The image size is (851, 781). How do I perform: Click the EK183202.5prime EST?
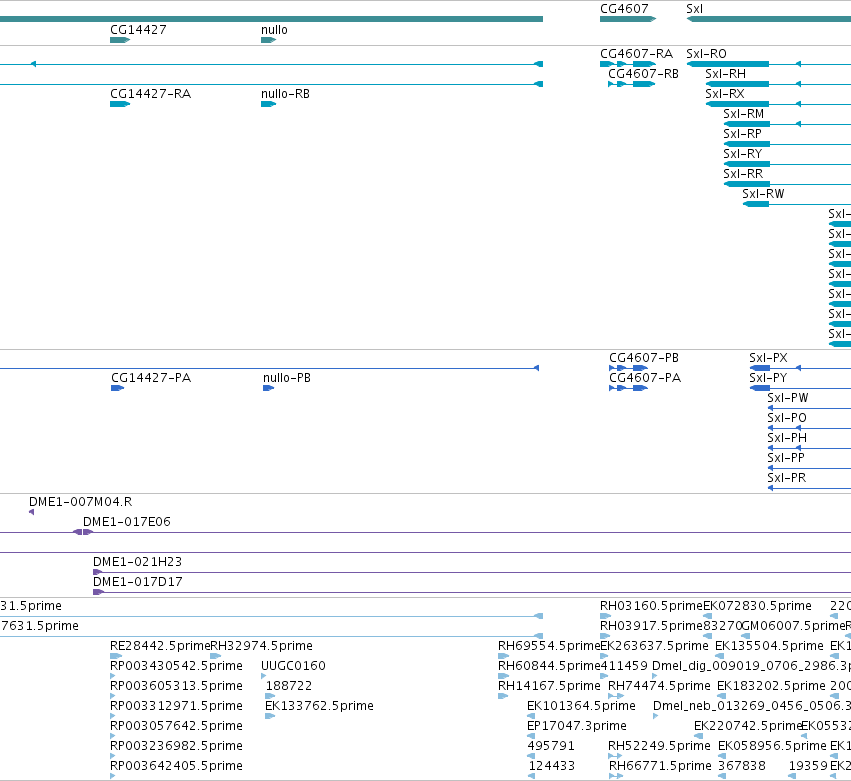[x=722, y=696]
